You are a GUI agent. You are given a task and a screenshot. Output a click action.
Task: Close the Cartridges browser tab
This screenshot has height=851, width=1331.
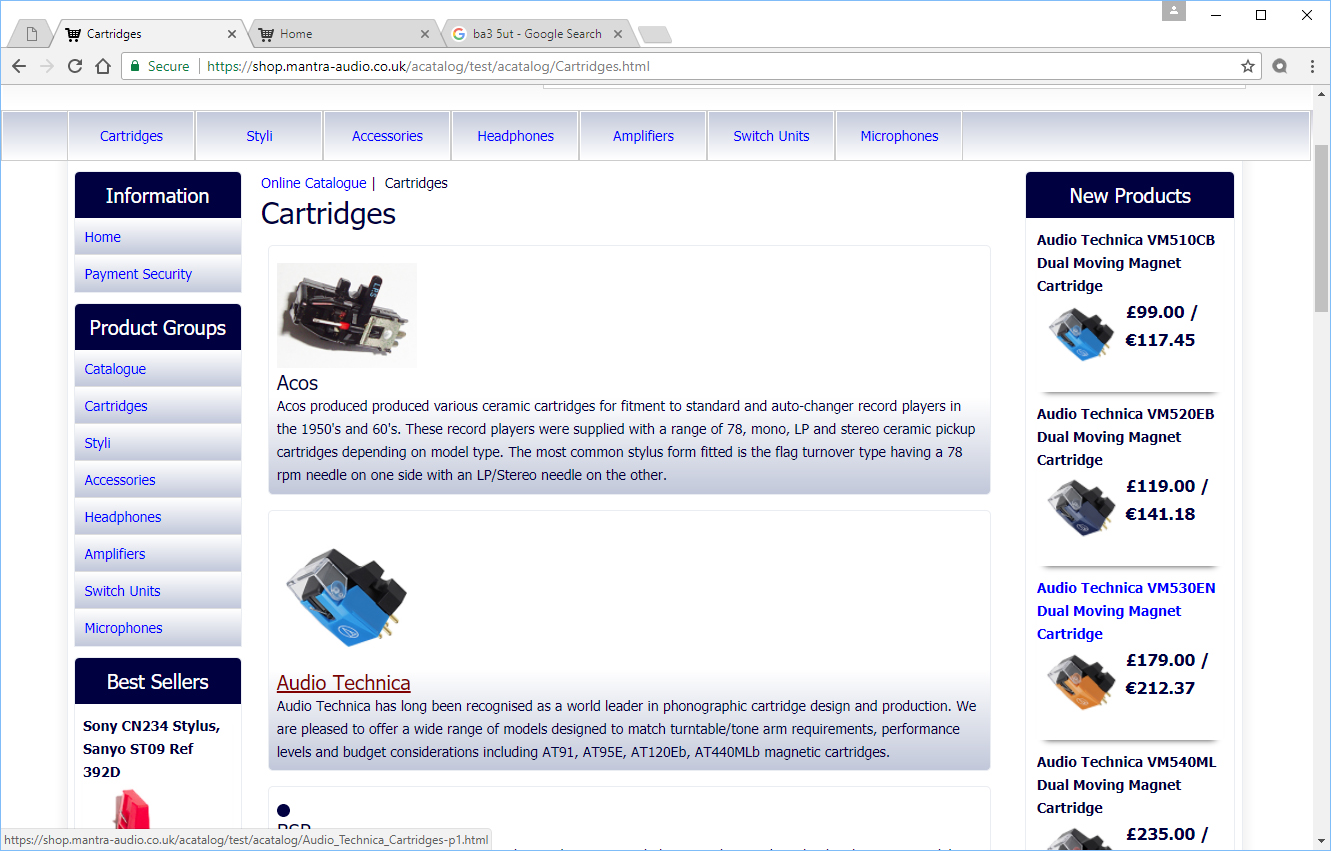coord(232,34)
